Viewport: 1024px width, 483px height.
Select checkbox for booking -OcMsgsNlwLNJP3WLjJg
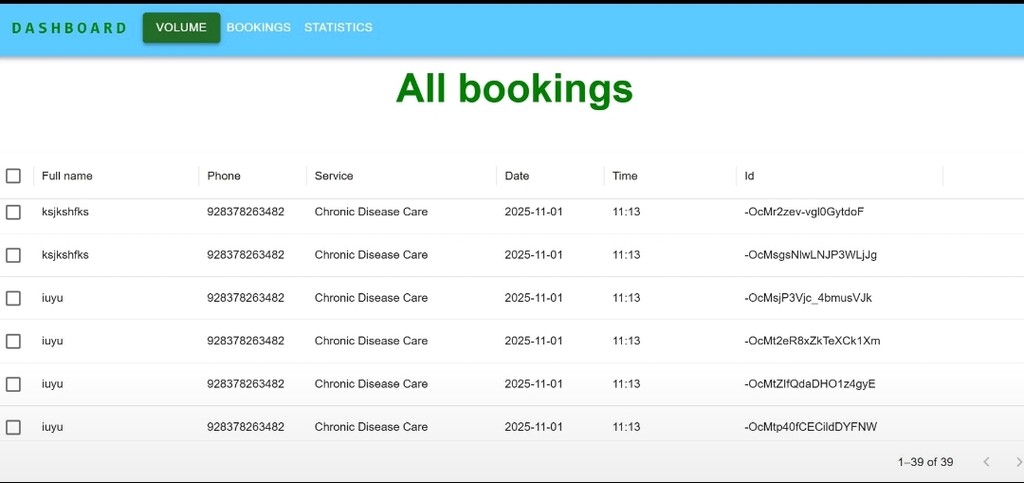click(13, 255)
